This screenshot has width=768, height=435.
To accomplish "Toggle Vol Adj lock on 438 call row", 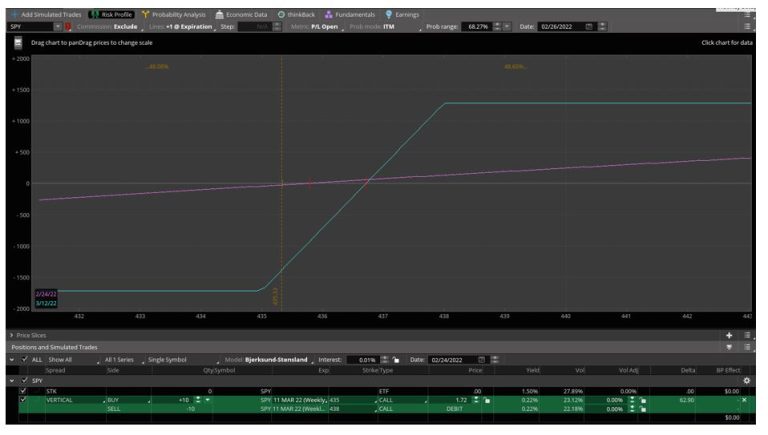I will click(643, 409).
